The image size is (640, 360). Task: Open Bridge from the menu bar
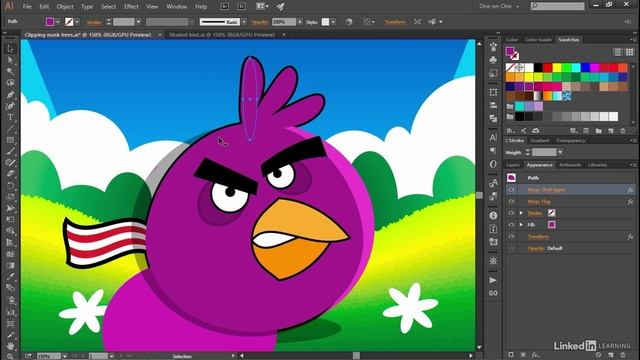225,6
